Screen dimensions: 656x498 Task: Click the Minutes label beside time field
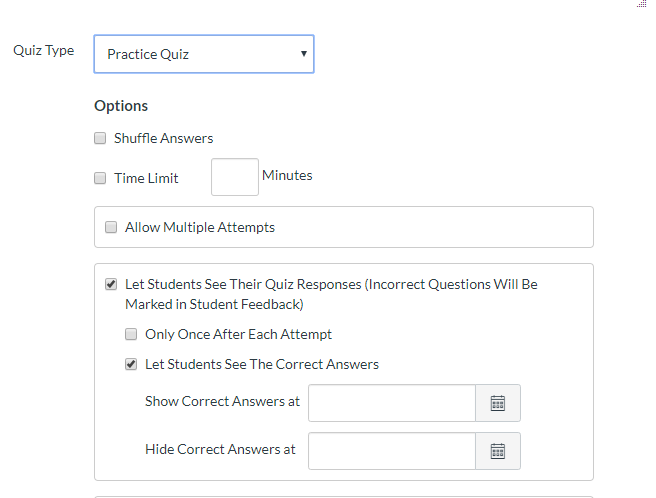287,176
